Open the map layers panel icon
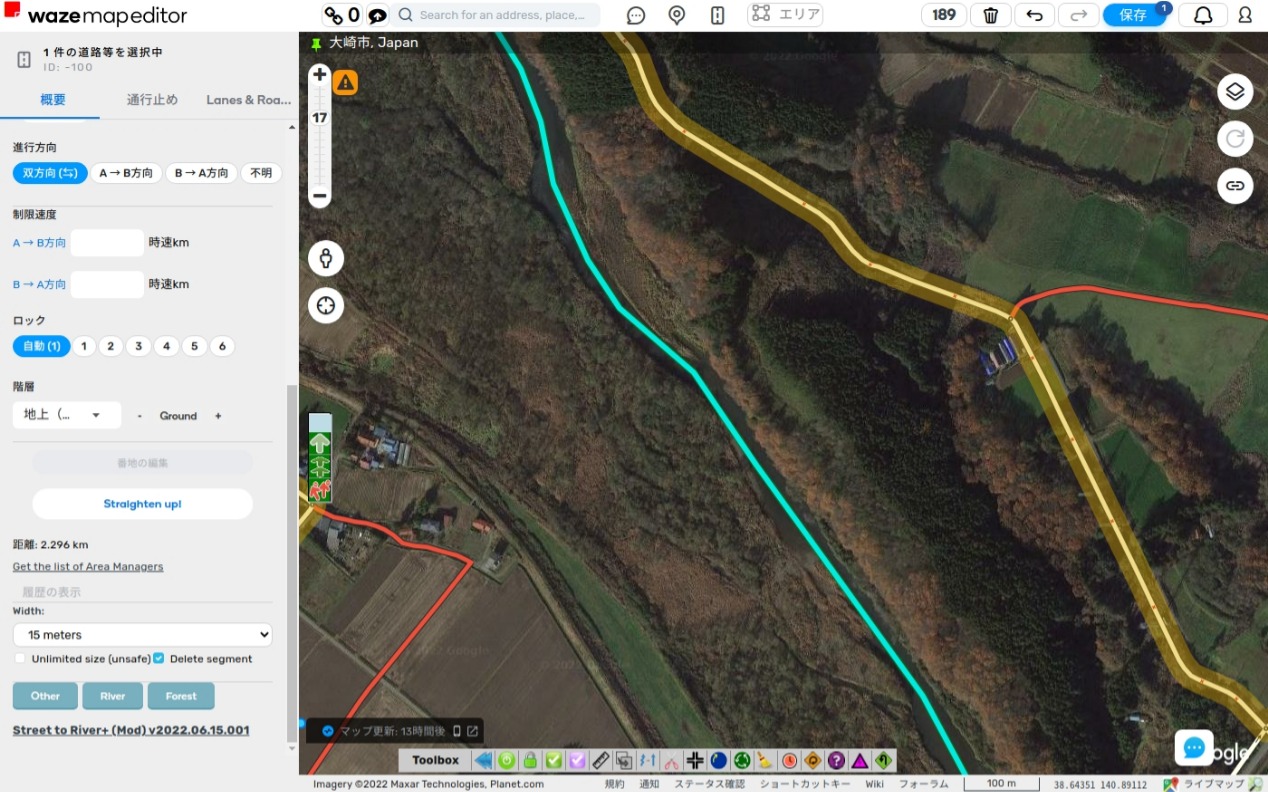 point(1235,92)
